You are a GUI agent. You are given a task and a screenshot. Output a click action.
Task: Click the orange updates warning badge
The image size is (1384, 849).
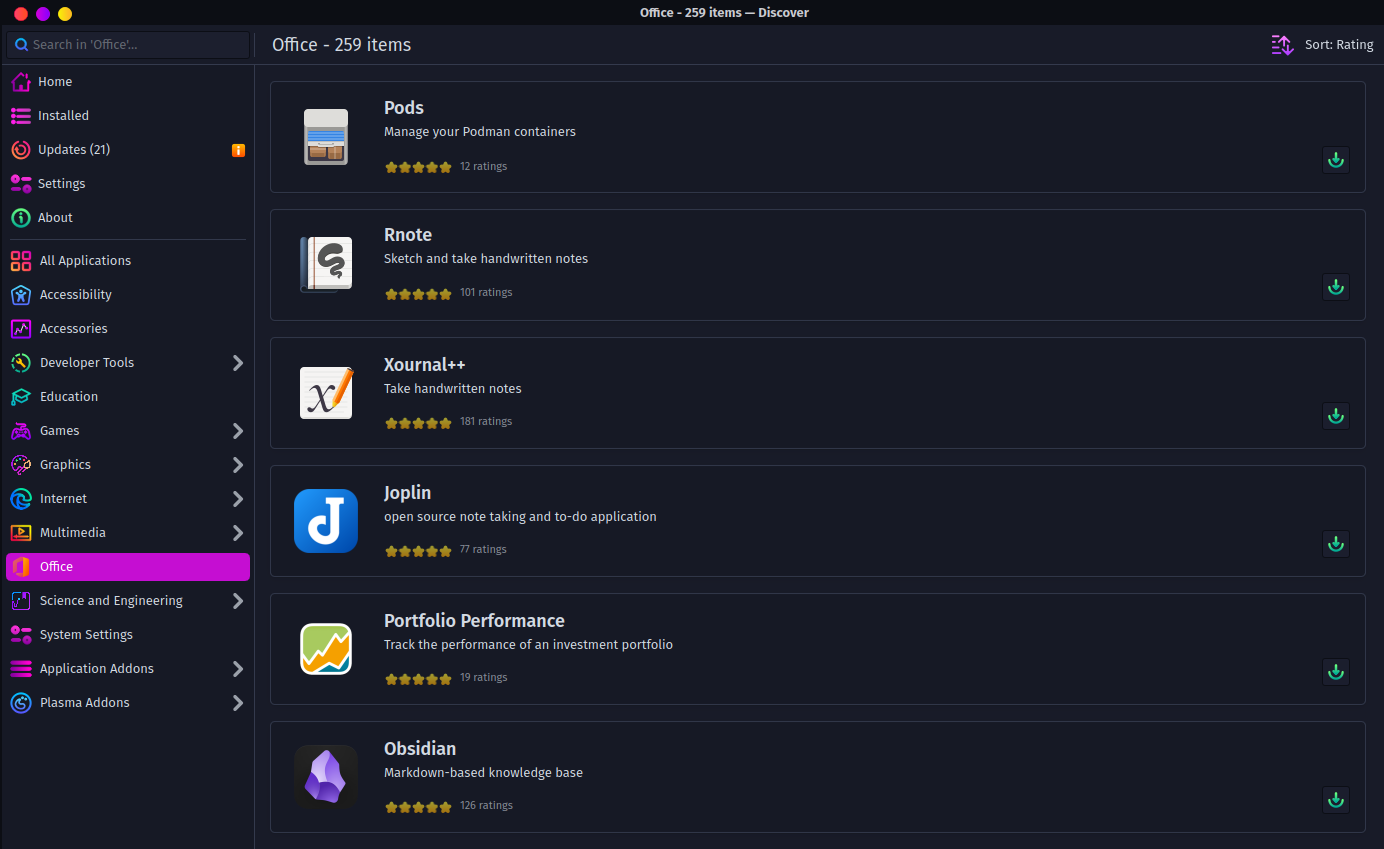238,150
